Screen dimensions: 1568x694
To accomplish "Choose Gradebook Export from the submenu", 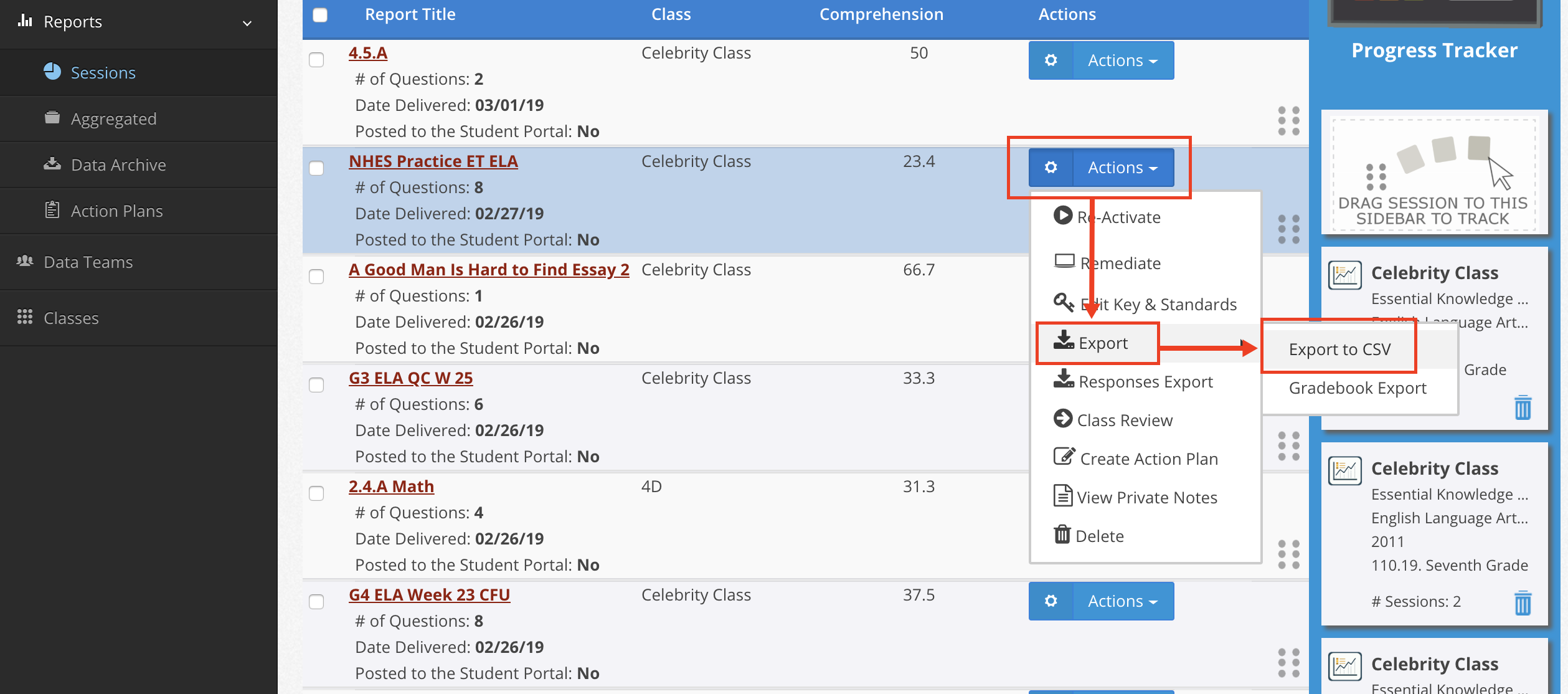I will [1357, 388].
